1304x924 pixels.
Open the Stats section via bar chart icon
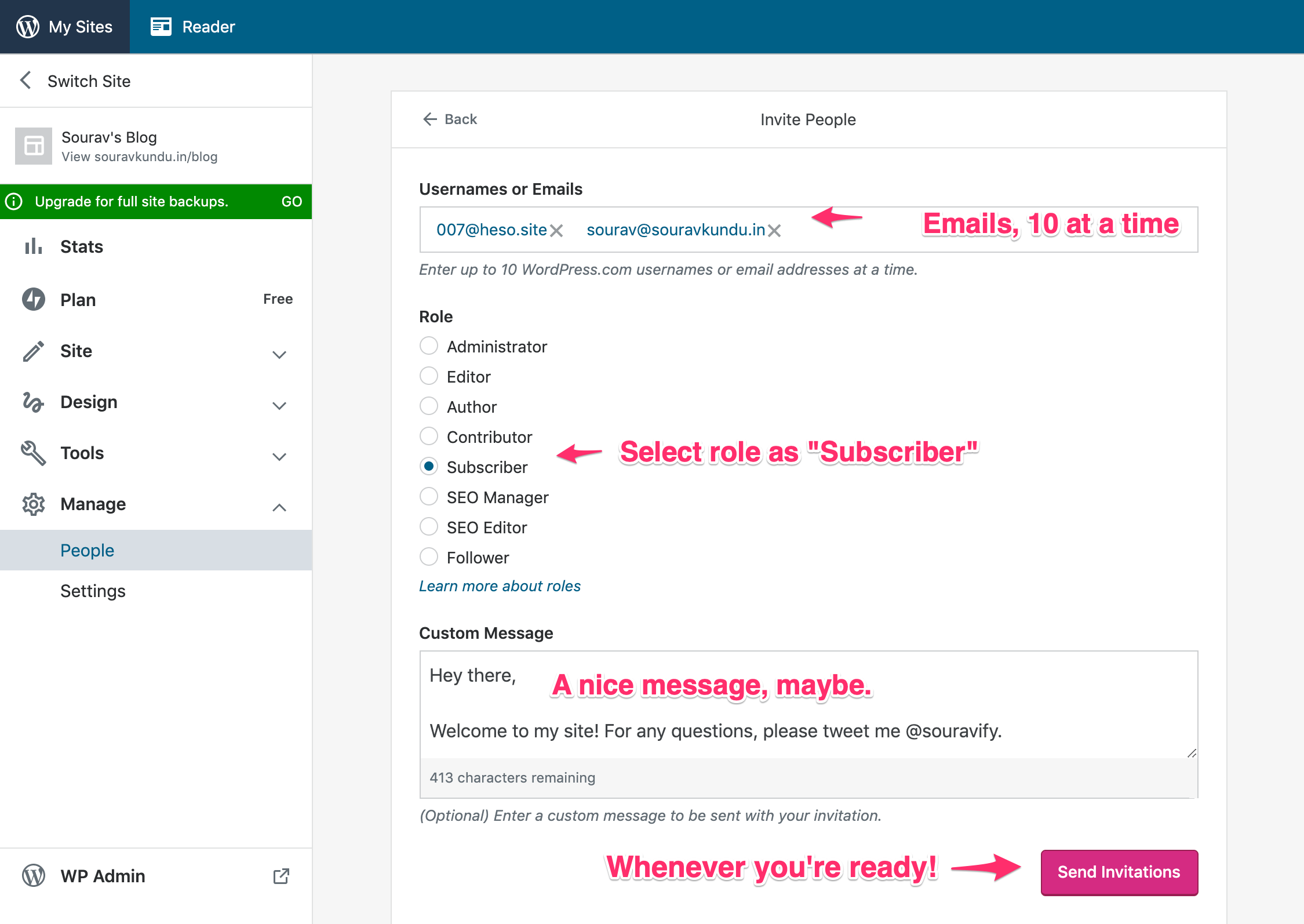pyautogui.click(x=33, y=246)
